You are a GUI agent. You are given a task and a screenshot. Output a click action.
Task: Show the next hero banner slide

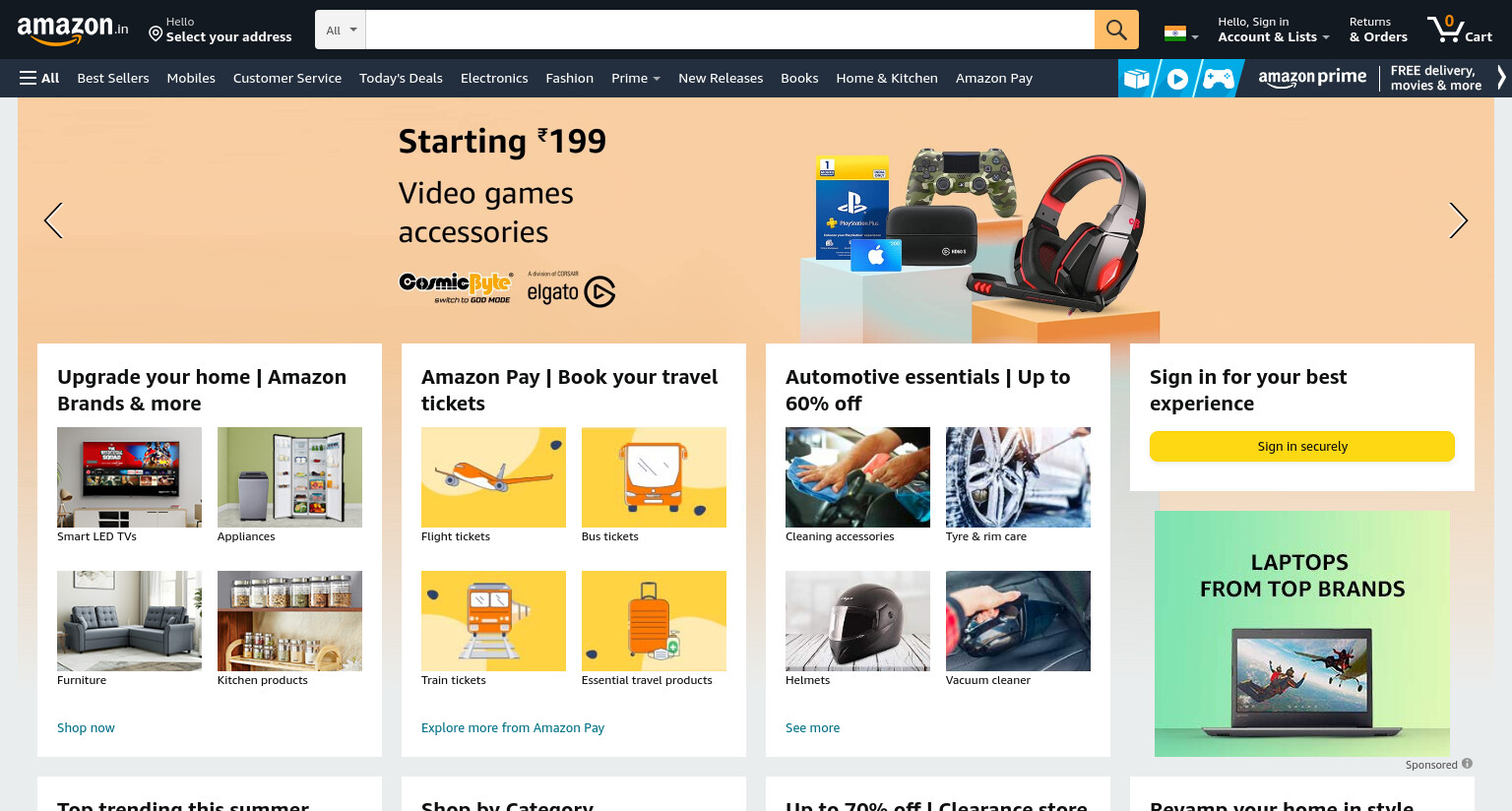coord(1458,220)
